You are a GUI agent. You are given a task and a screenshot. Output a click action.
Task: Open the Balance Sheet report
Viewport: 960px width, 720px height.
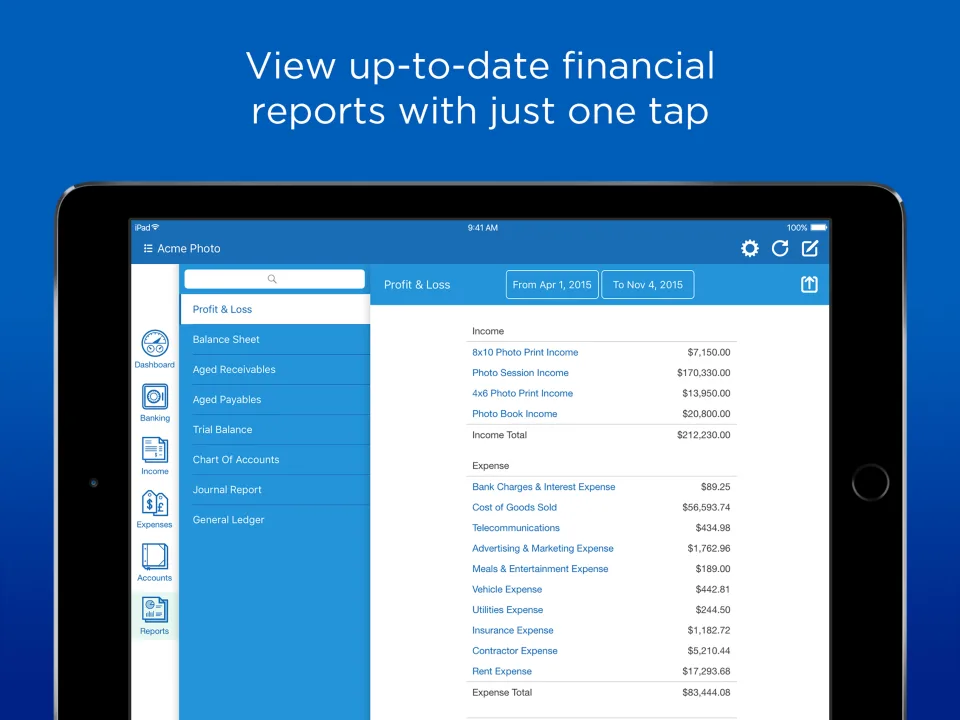[x=276, y=339]
